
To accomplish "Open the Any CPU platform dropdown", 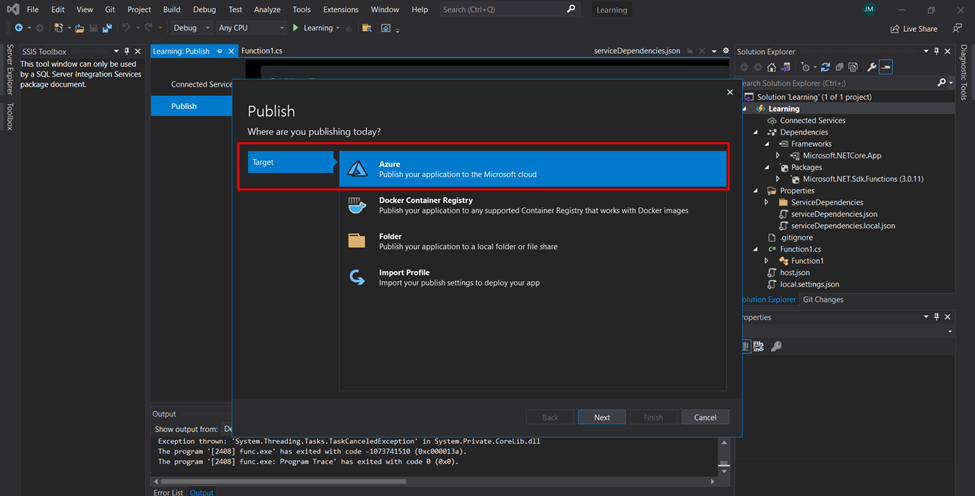I will (251, 28).
